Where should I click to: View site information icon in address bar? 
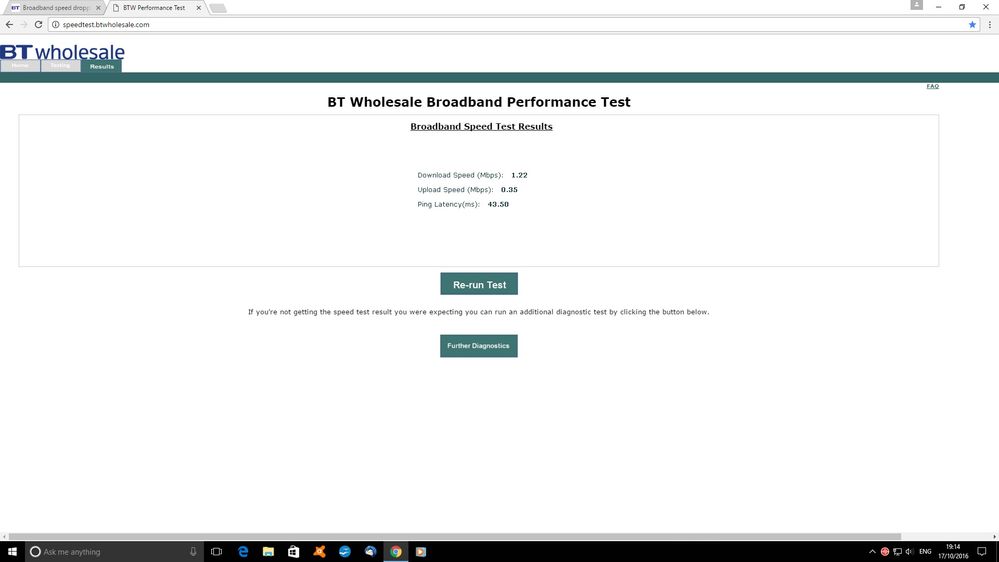click(x=55, y=24)
